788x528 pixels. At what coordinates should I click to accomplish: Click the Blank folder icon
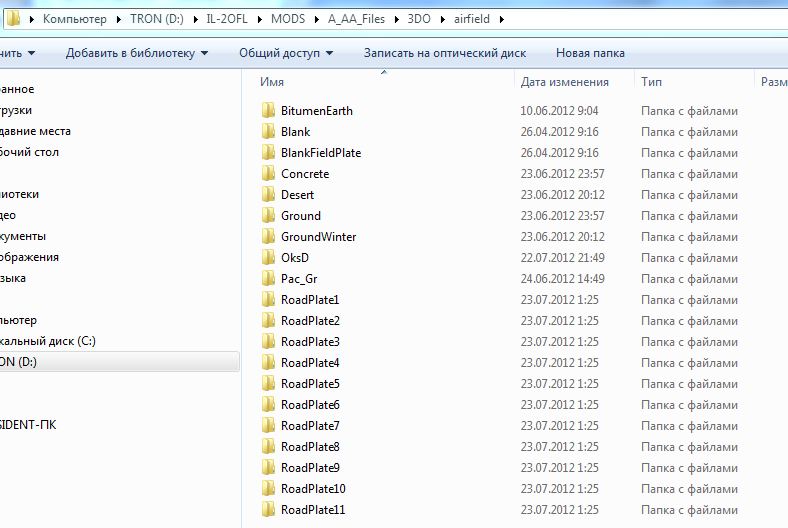268,131
